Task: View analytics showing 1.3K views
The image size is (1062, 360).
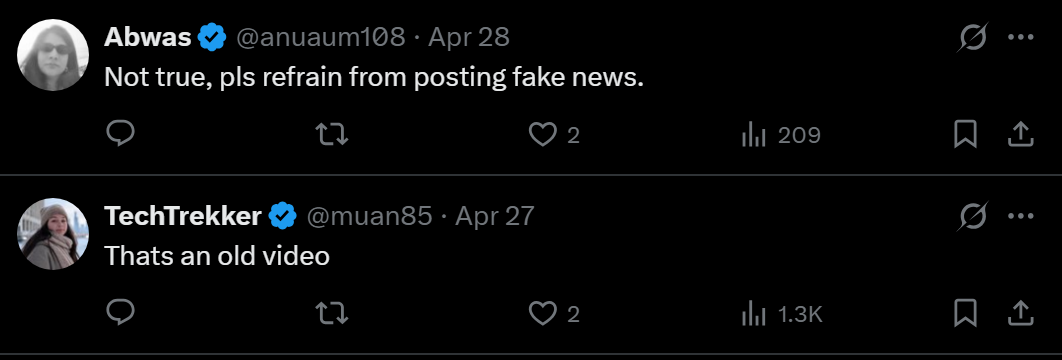Action: 782,314
